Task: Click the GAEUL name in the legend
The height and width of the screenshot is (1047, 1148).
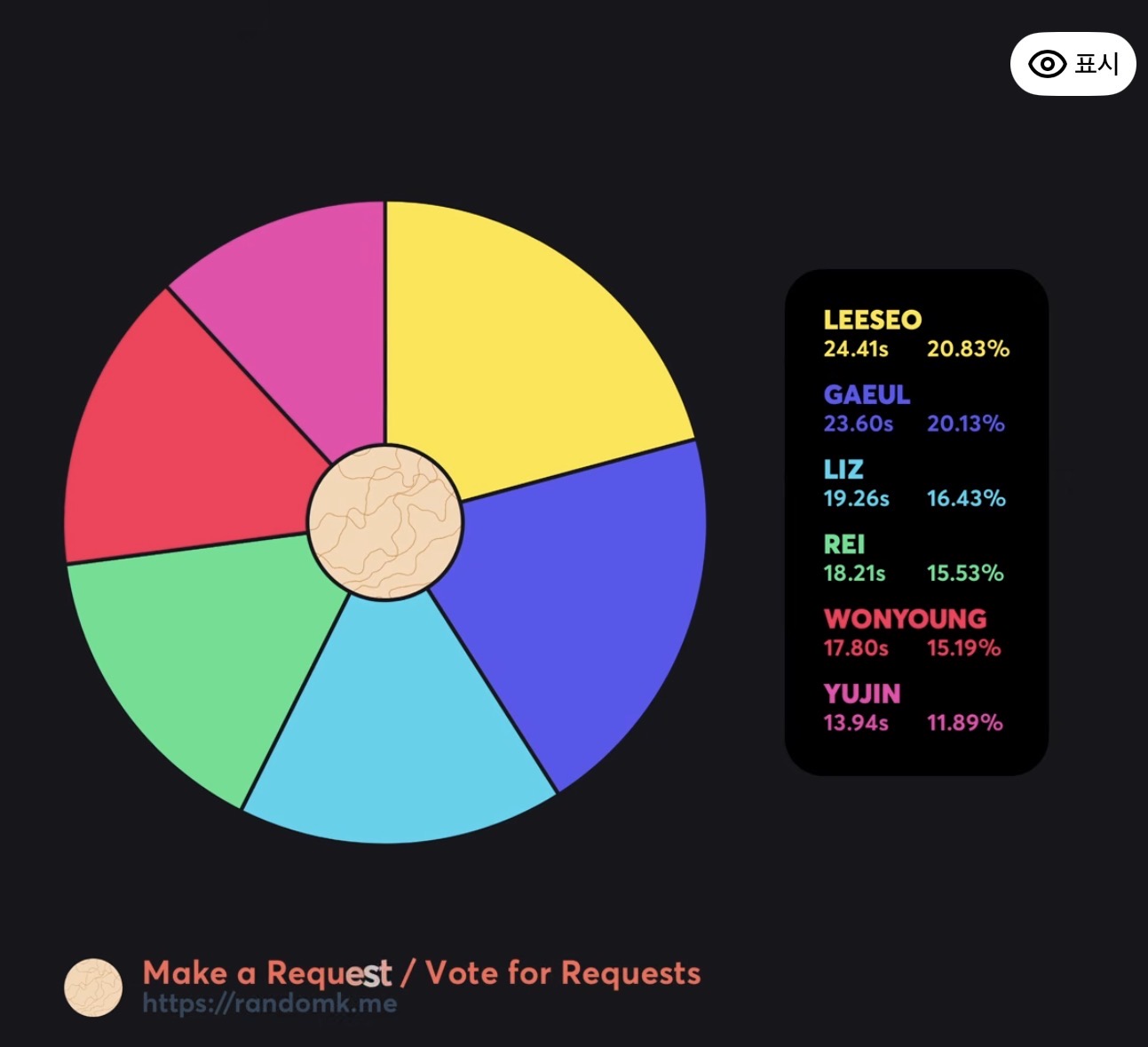Action: (867, 394)
